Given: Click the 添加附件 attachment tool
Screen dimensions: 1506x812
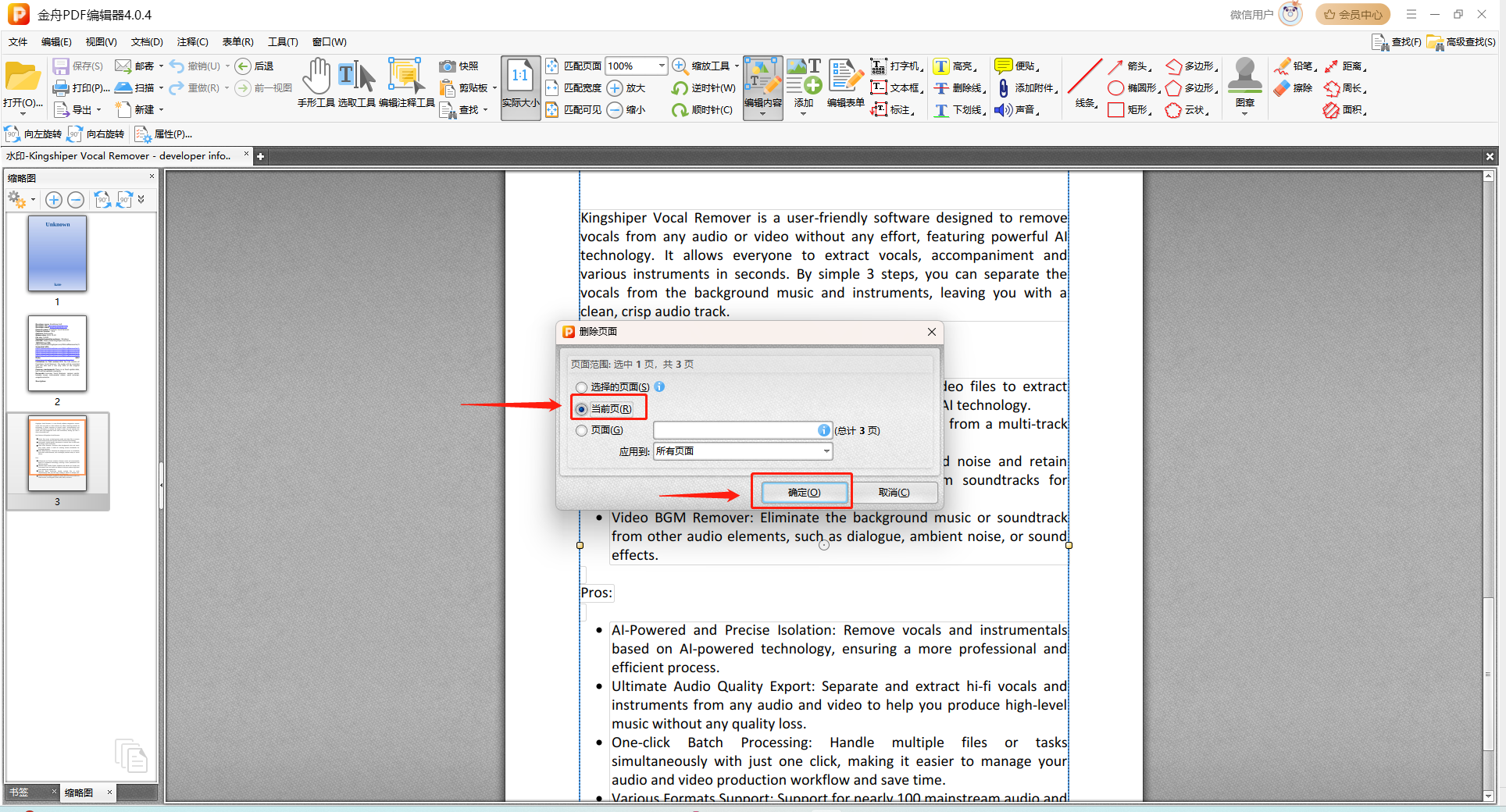Looking at the screenshot, I should coord(1026,88).
